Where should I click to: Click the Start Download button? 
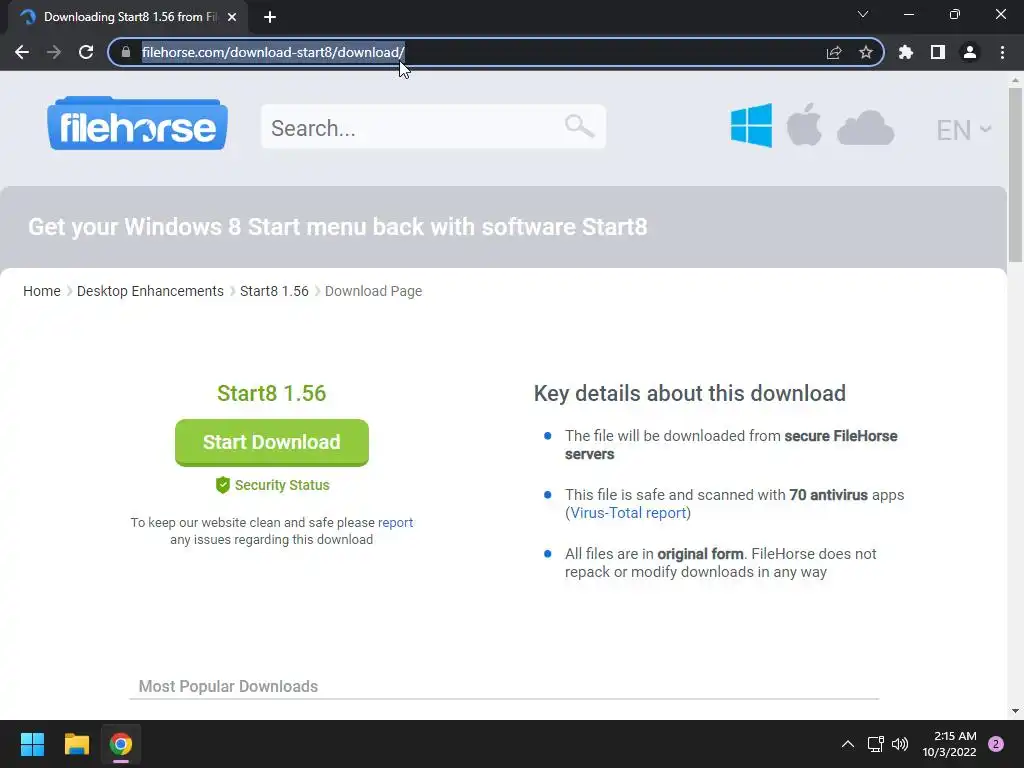point(272,442)
